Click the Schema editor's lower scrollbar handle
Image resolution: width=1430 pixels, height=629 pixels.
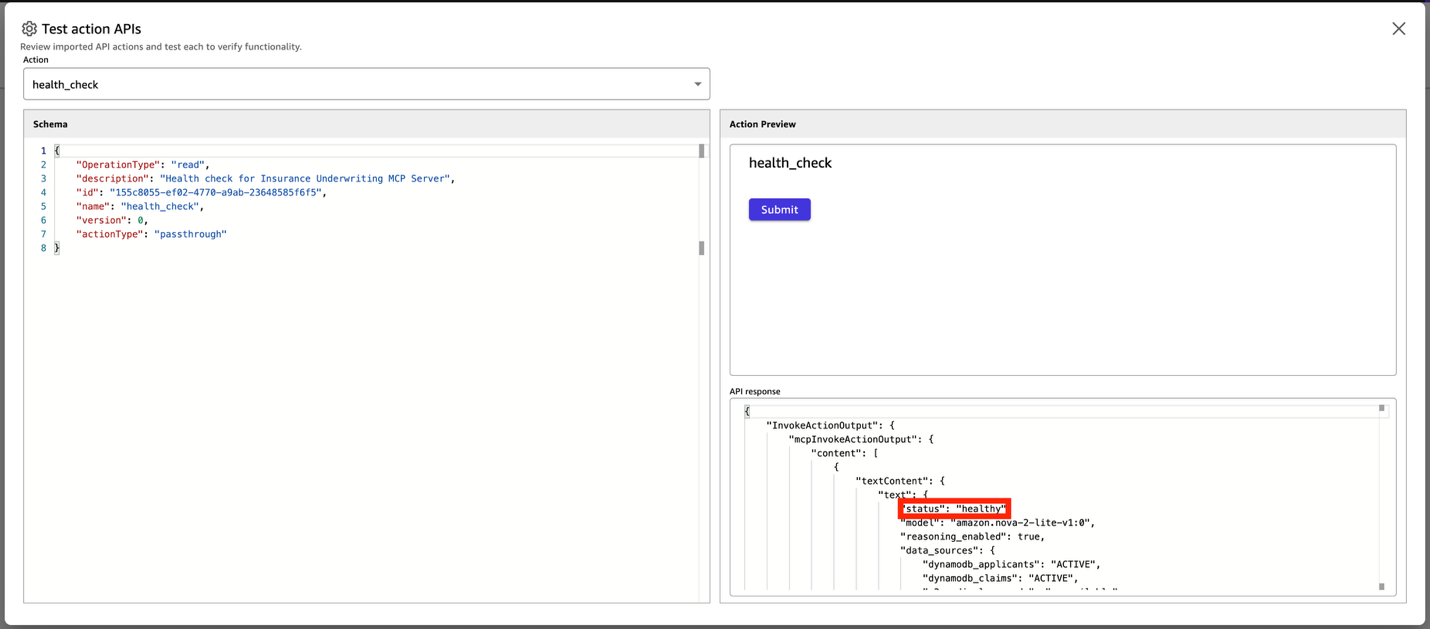click(x=701, y=248)
